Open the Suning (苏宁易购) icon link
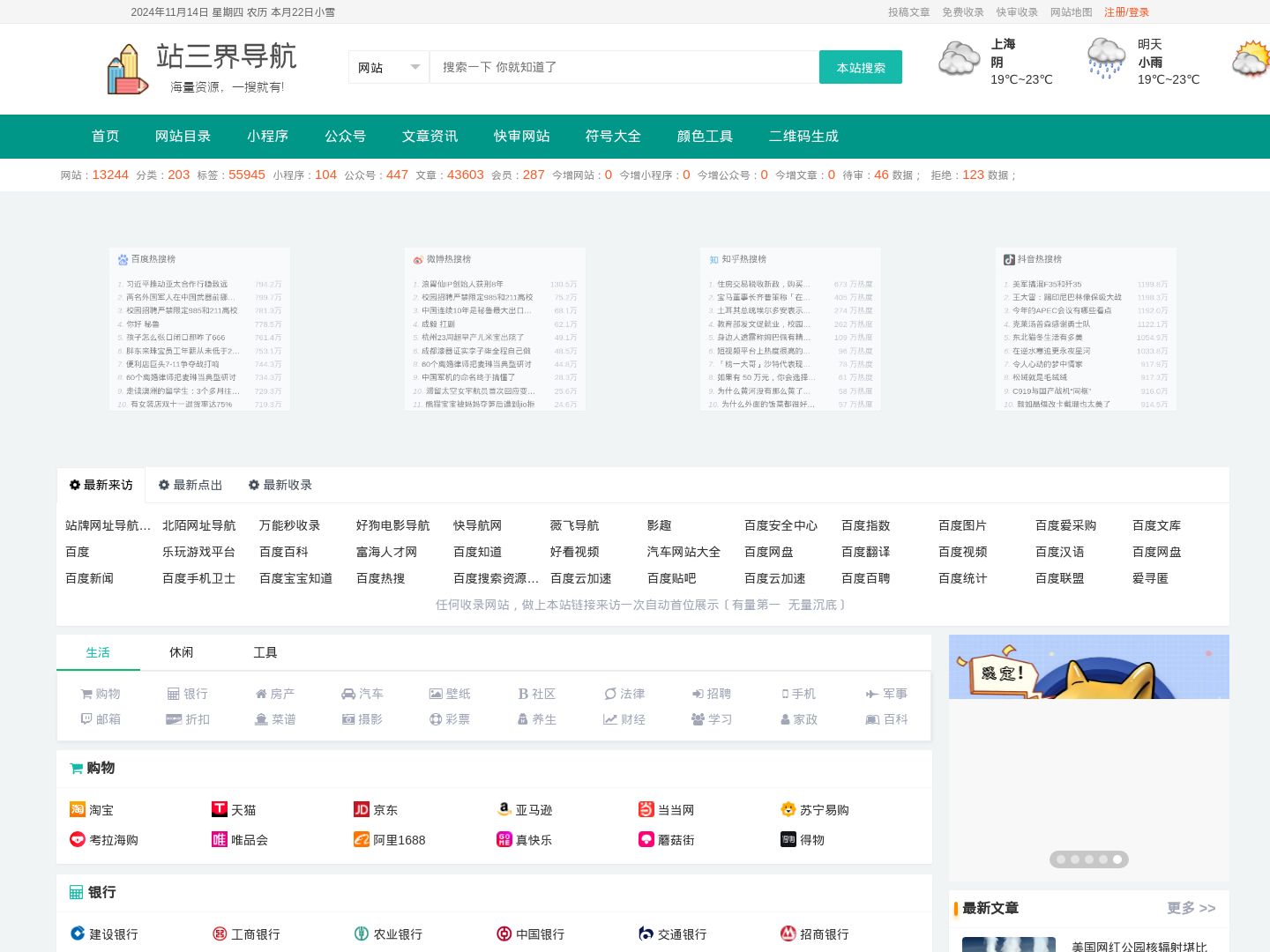Image resolution: width=1270 pixels, height=952 pixels. pyautogui.click(x=788, y=809)
